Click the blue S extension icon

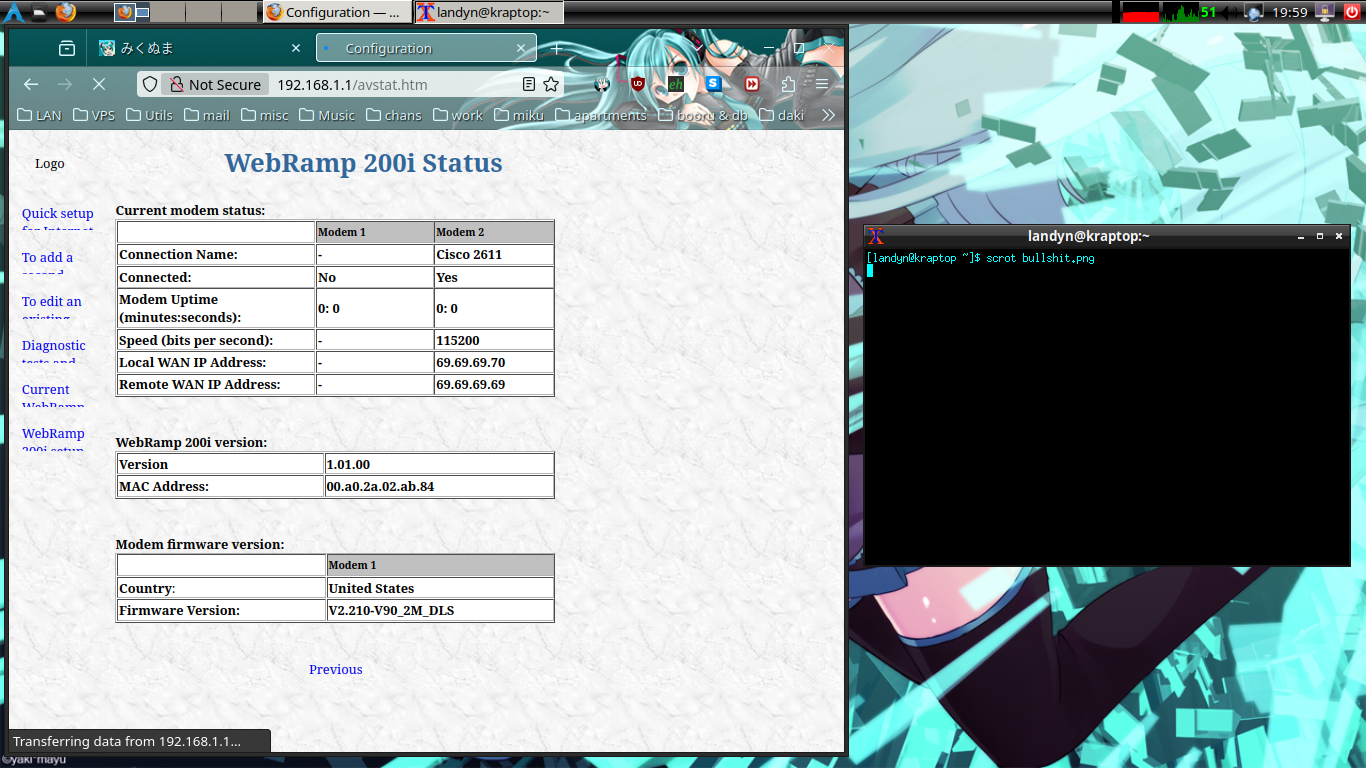coord(713,85)
